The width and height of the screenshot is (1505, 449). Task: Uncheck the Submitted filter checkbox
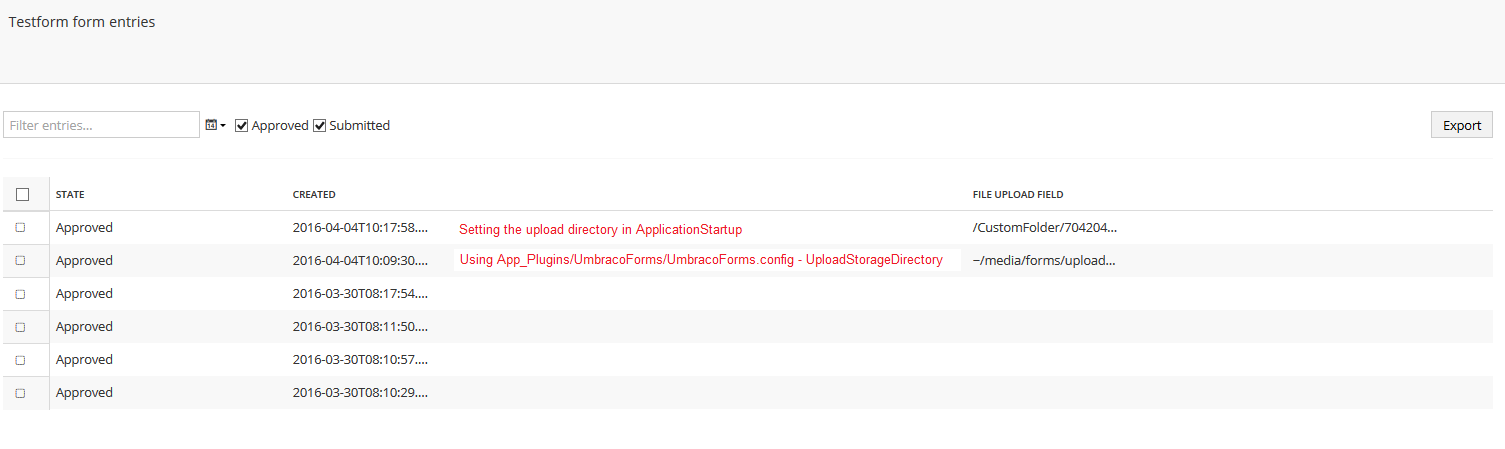[x=320, y=125]
